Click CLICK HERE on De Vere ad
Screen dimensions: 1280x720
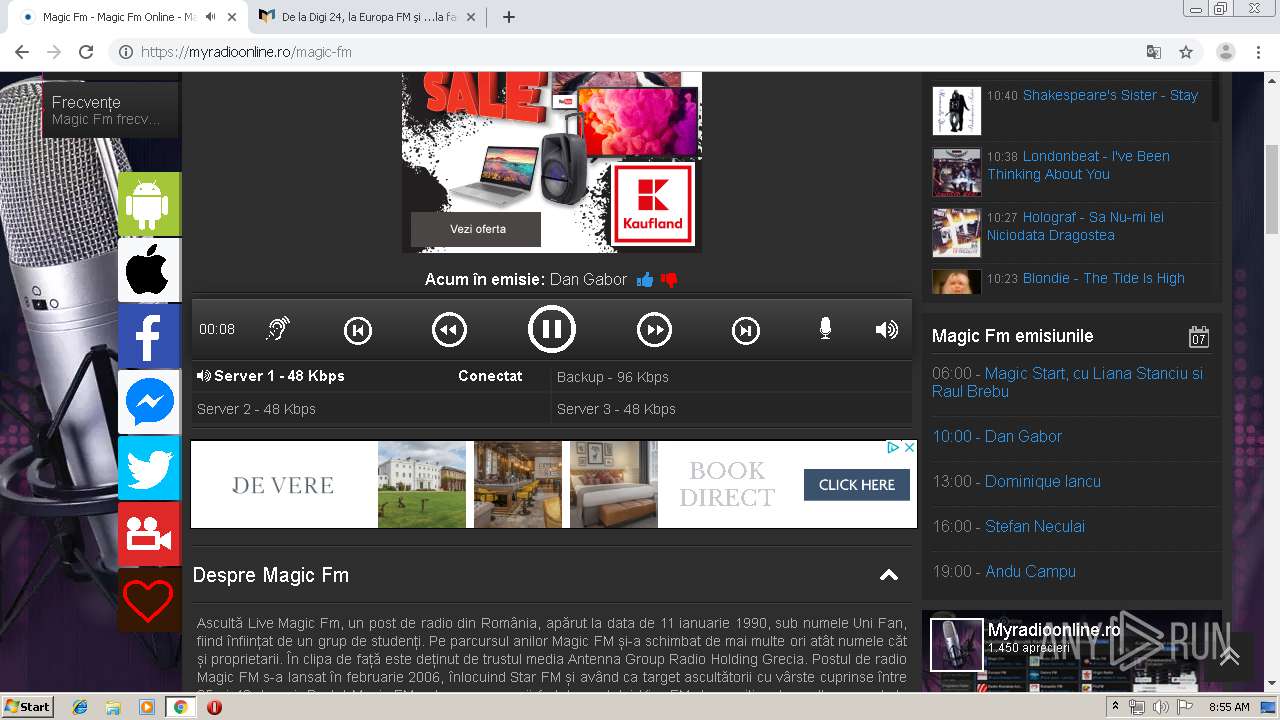click(x=856, y=485)
